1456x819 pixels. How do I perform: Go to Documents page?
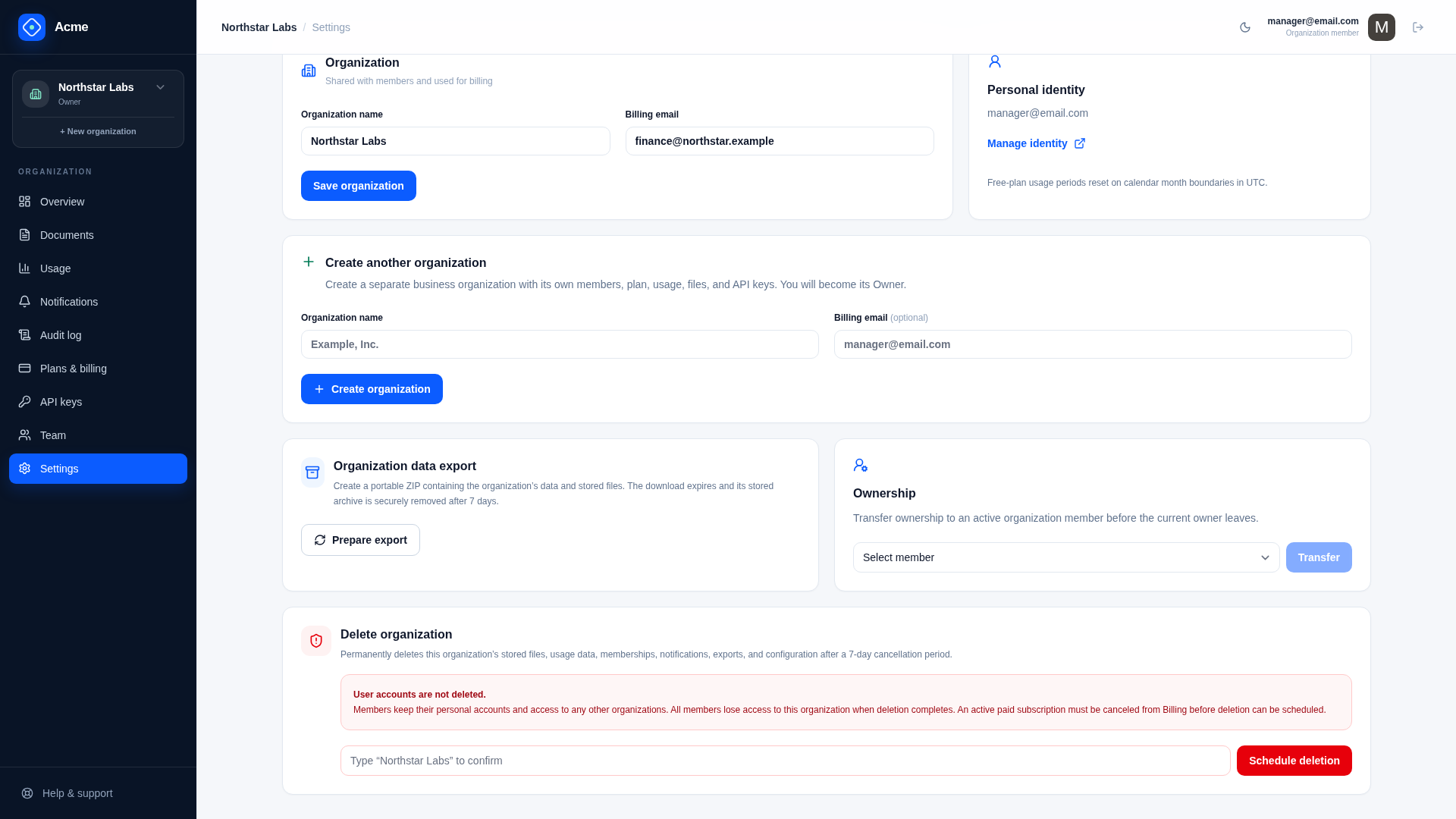(x=98, y=235)
